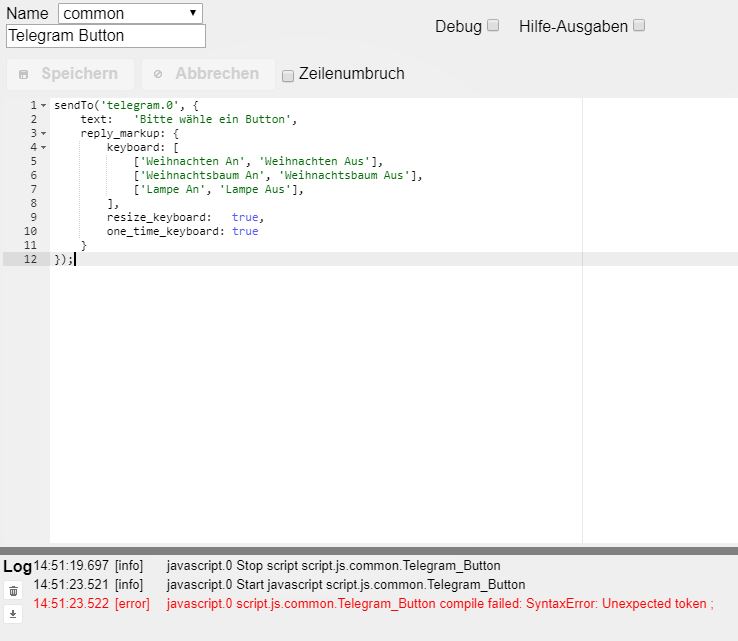Click the 'text:' key at line 2
738x641 pixels.
pyautogui.click(x=96, y=120)
